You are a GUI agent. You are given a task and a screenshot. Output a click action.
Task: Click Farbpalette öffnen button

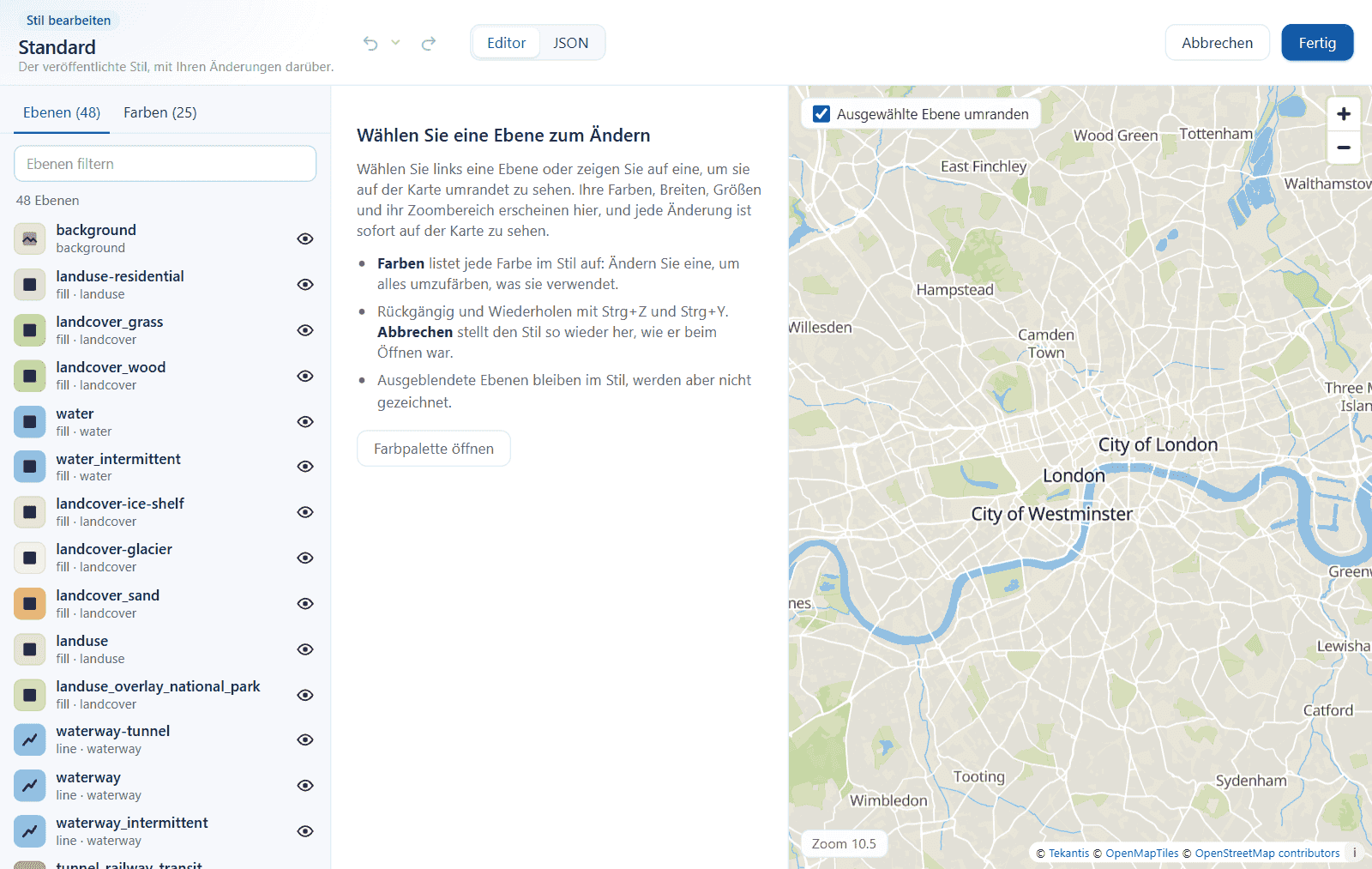[x=434, y=449]
